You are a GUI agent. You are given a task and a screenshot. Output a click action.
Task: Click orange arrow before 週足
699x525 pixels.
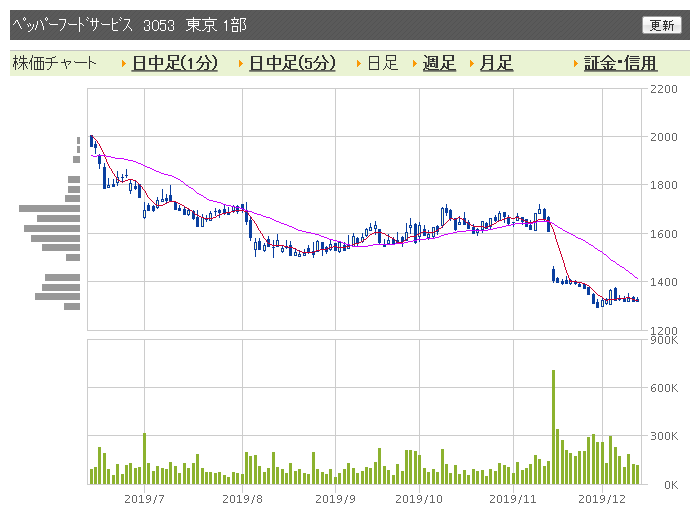point(415,64)
